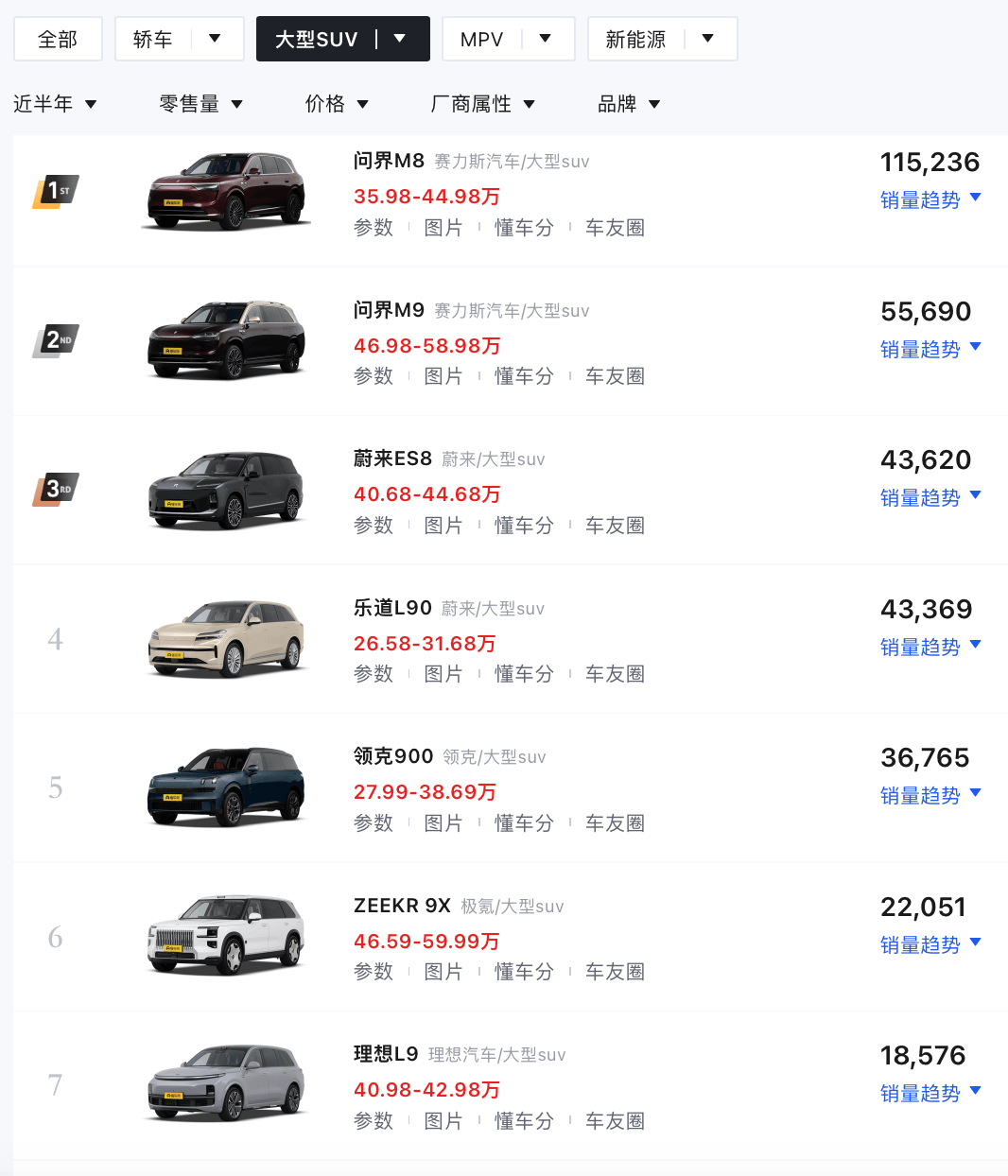Open the 价格 filter dropdown
This screenshot has height=1176, width=1008.
coord(337,104)
